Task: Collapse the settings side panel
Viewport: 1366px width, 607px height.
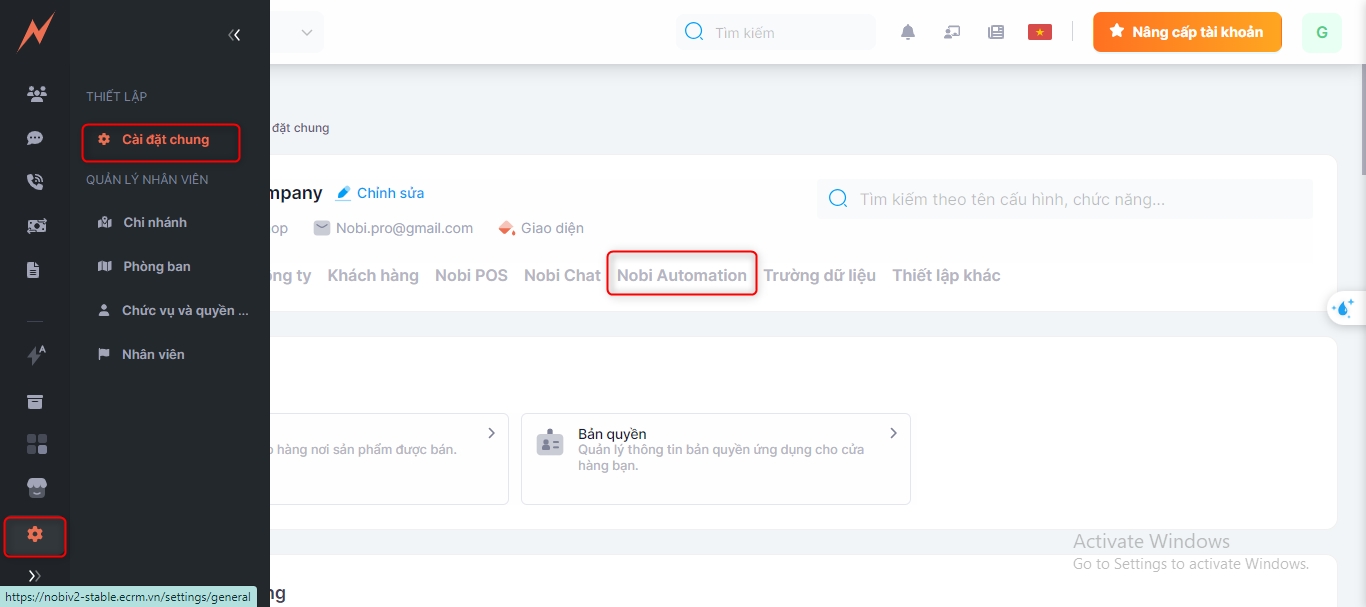Action: point(234,35)
